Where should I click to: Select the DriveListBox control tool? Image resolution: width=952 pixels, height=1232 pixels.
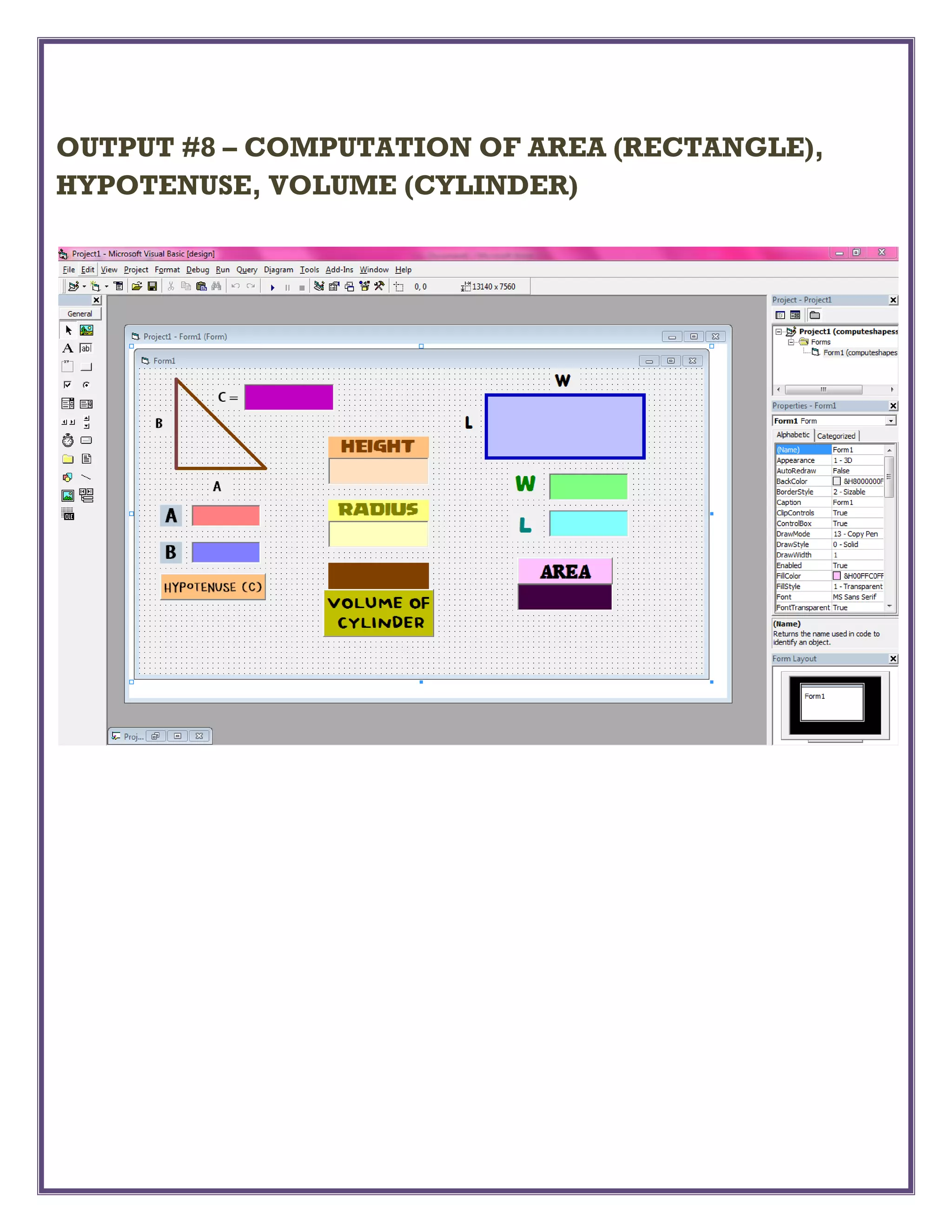(86, 440)
